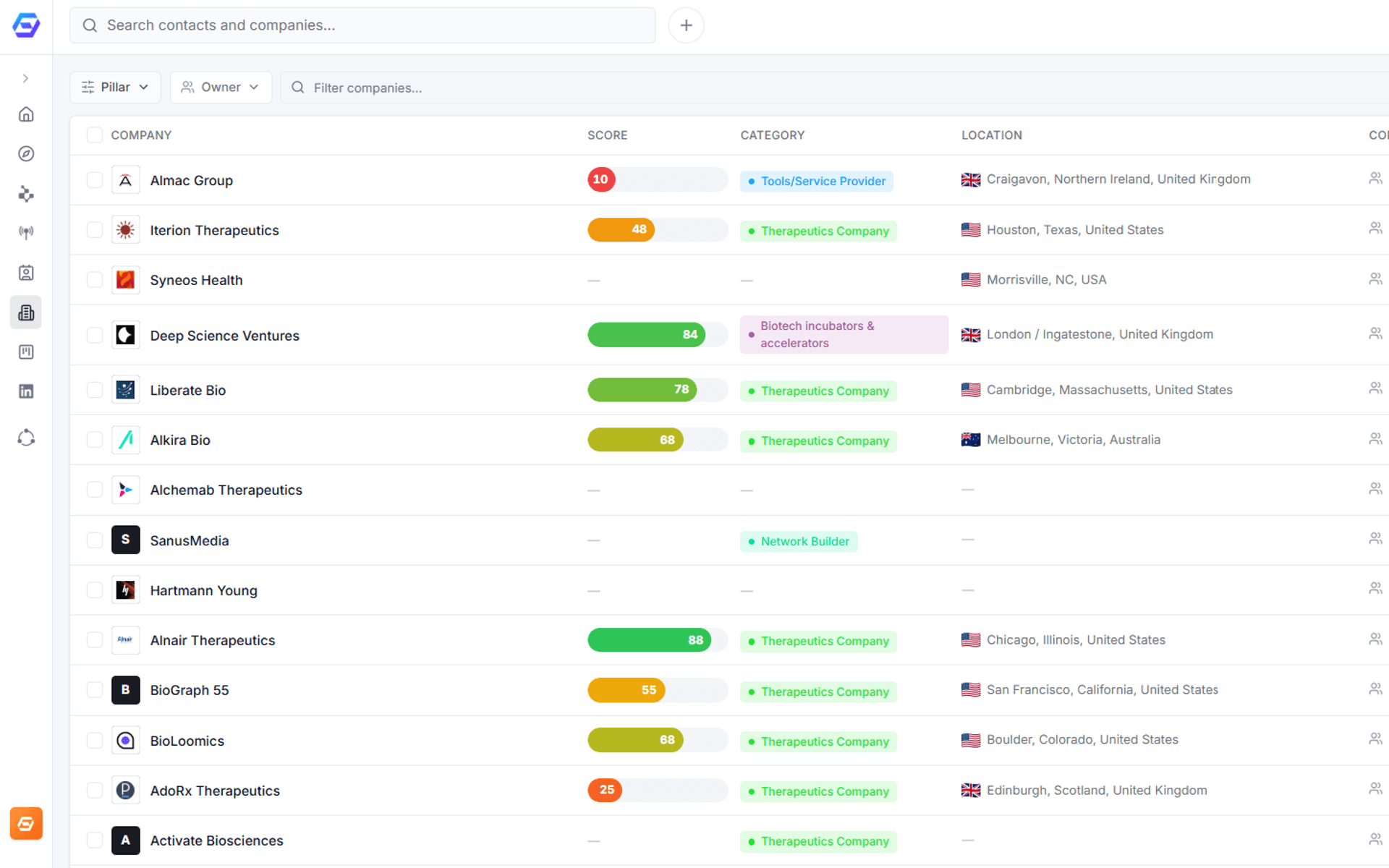Open the Owner filter dropdown
The width and height of the screenshot is (1389, 868).
pos(221,87)
